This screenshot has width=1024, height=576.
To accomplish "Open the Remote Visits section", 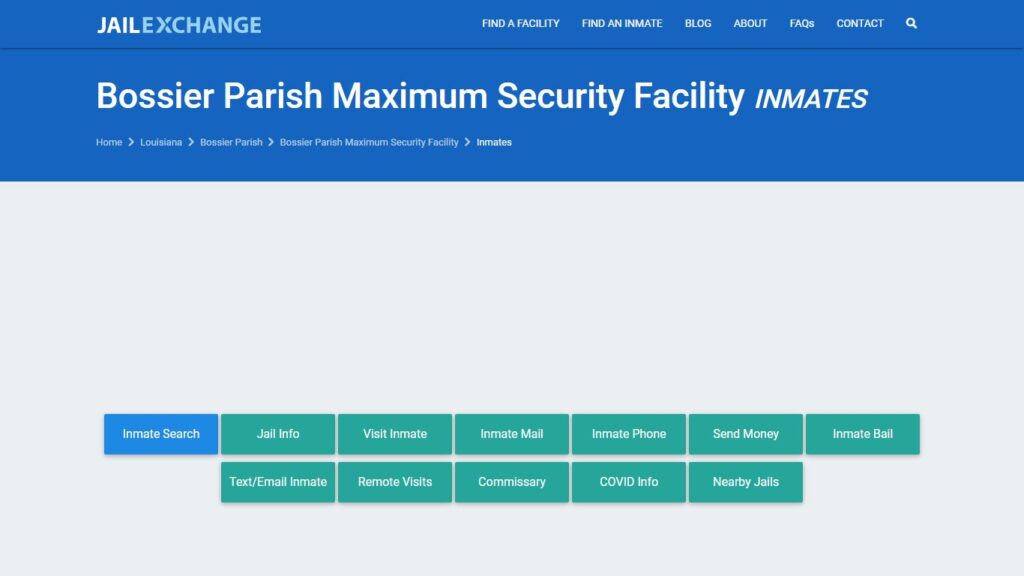I will tap(394, 482).
